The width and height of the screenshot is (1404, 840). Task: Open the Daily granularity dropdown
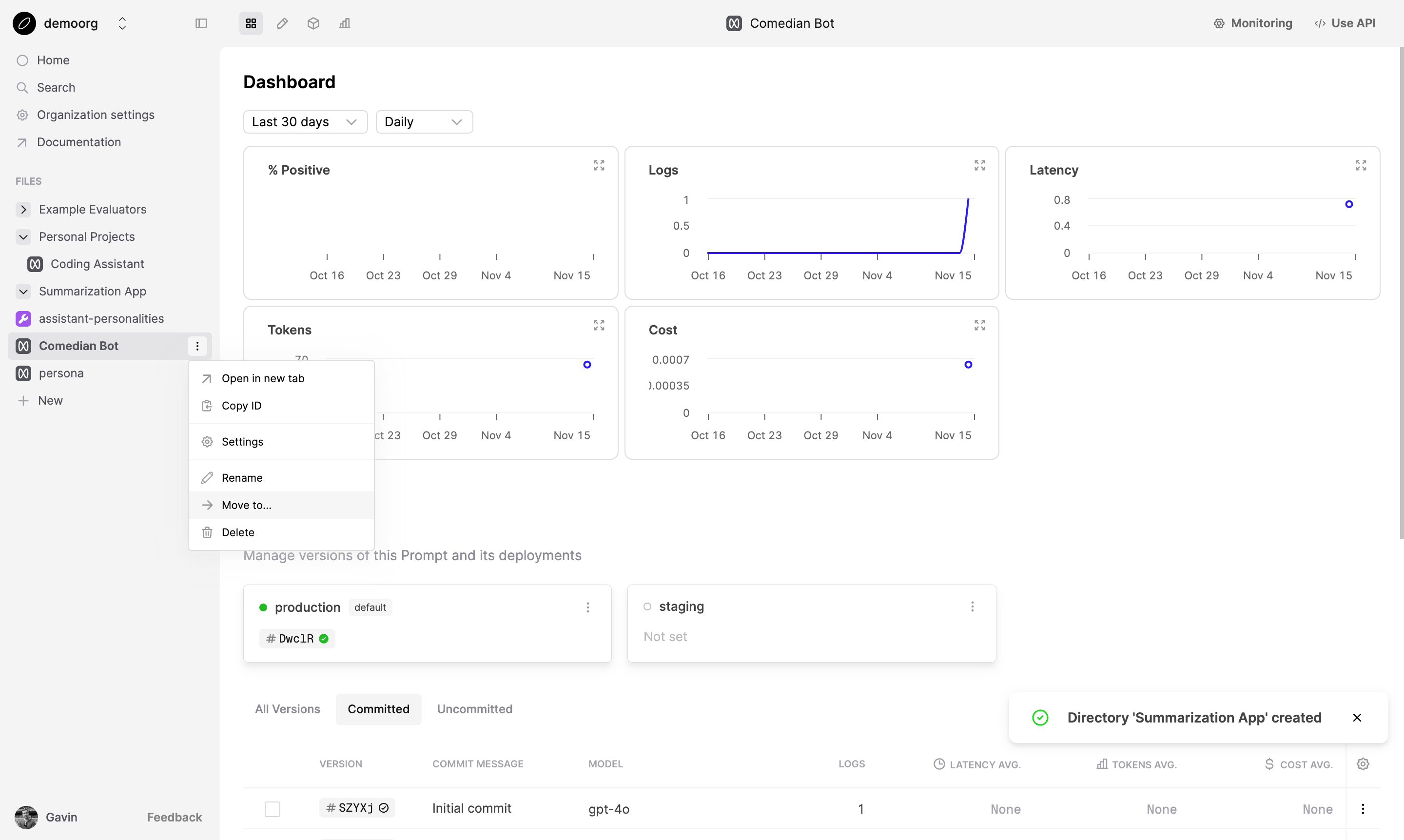[x=423, y=122]
